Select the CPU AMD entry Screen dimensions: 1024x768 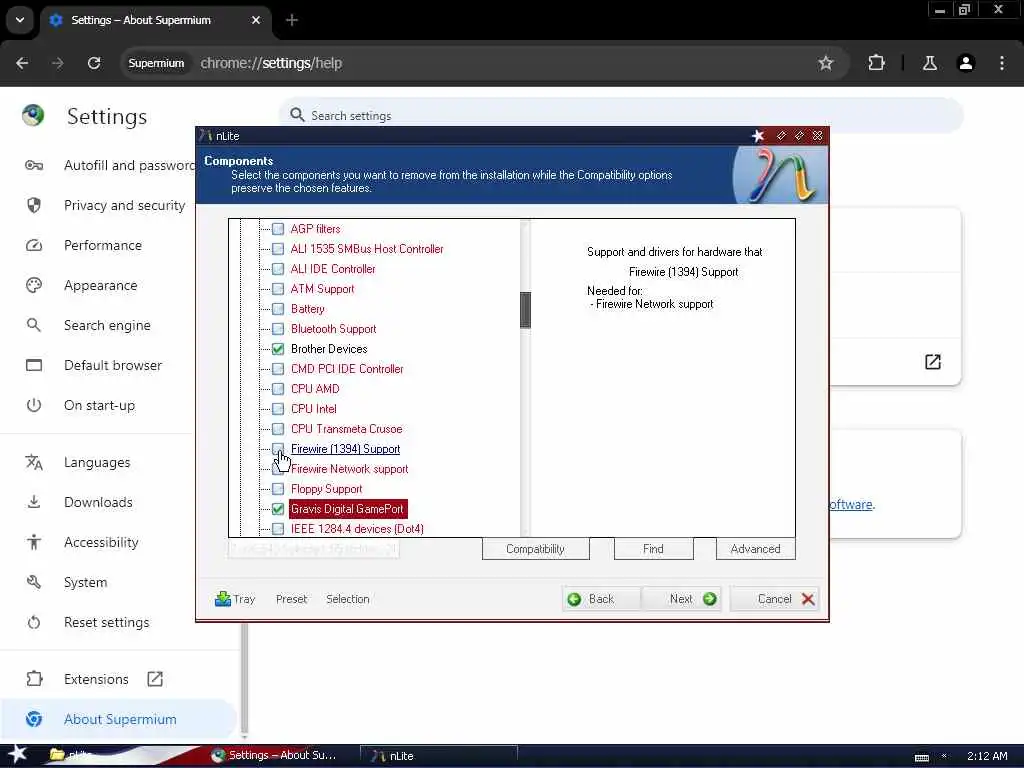pyautogui.click(x=315, y=389)
